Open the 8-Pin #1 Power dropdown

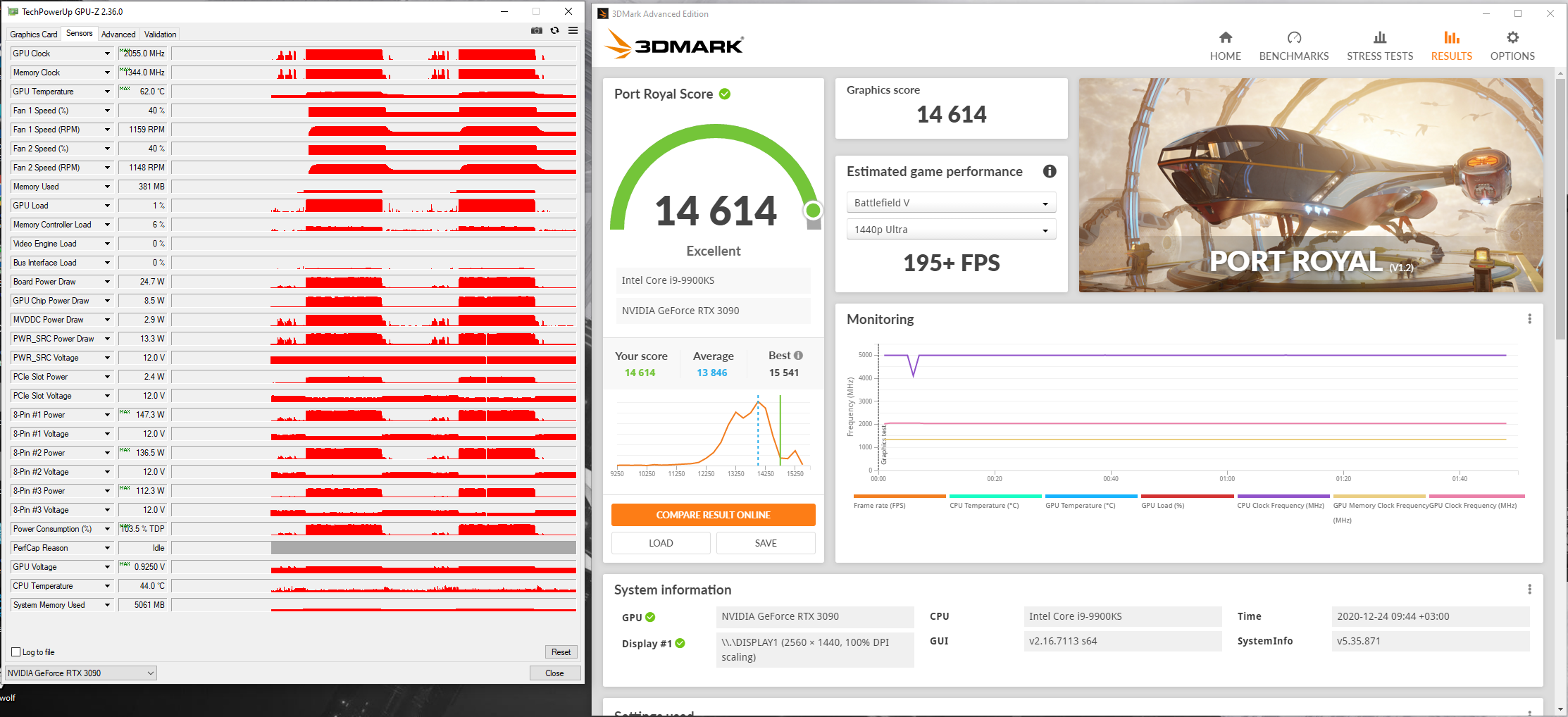[107, 415]
